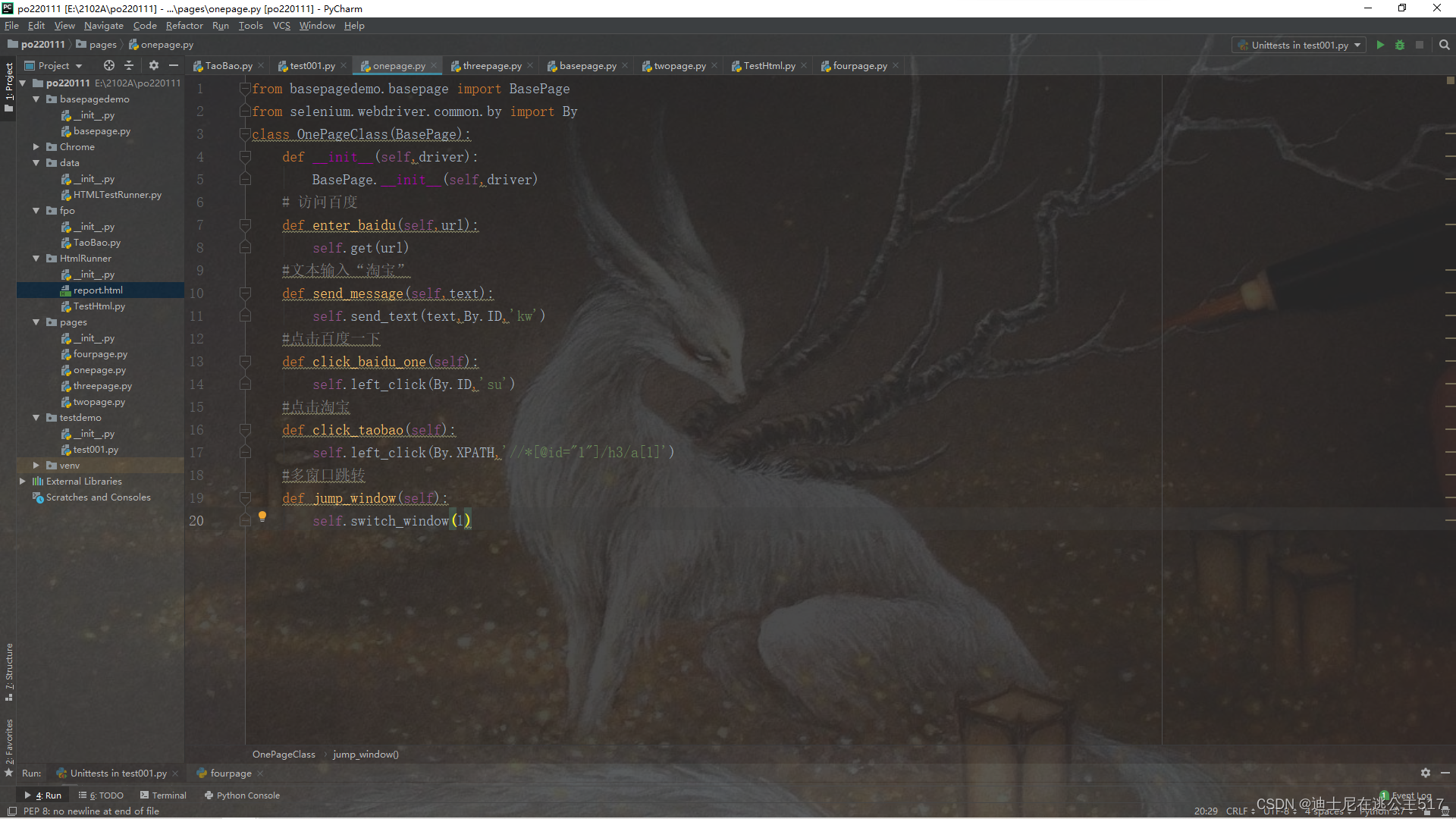Open the 1: Project side tool button

click(x=8, y=87)
